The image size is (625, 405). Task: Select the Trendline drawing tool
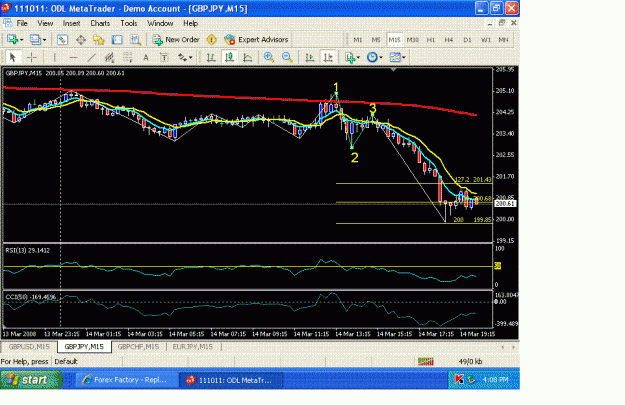(91, 57)
